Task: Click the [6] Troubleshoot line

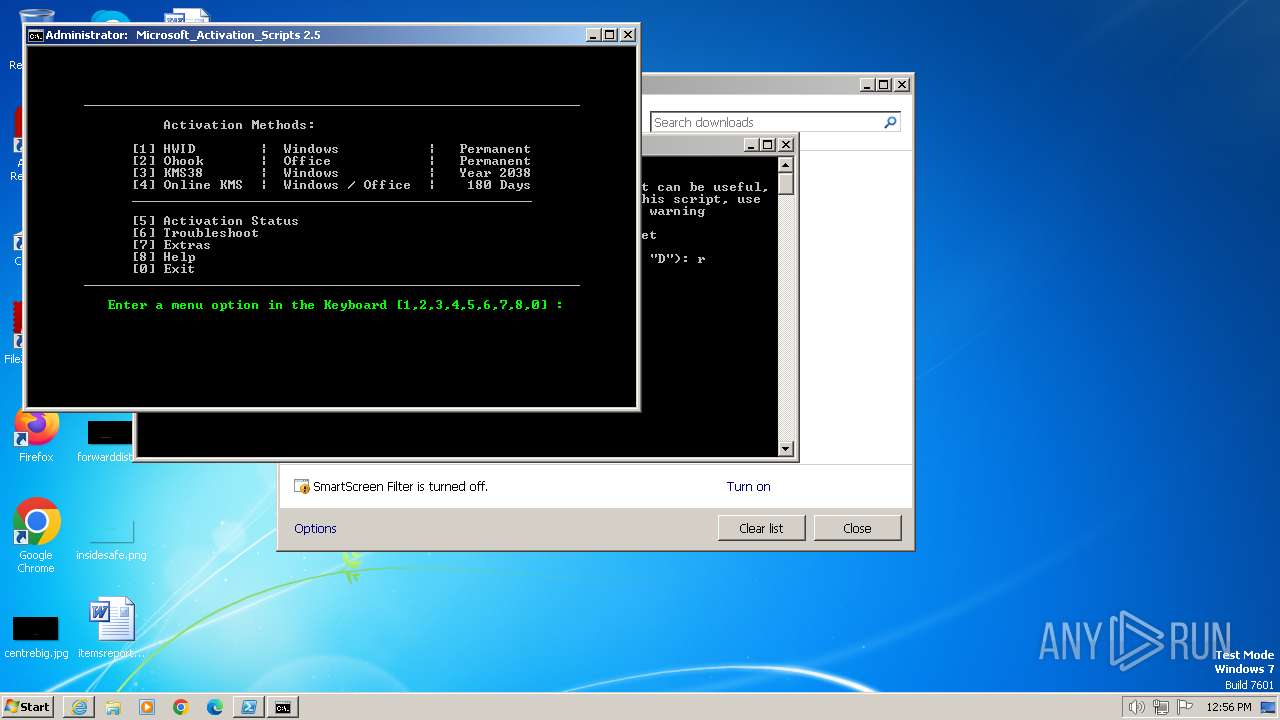Action: [195, 233]
